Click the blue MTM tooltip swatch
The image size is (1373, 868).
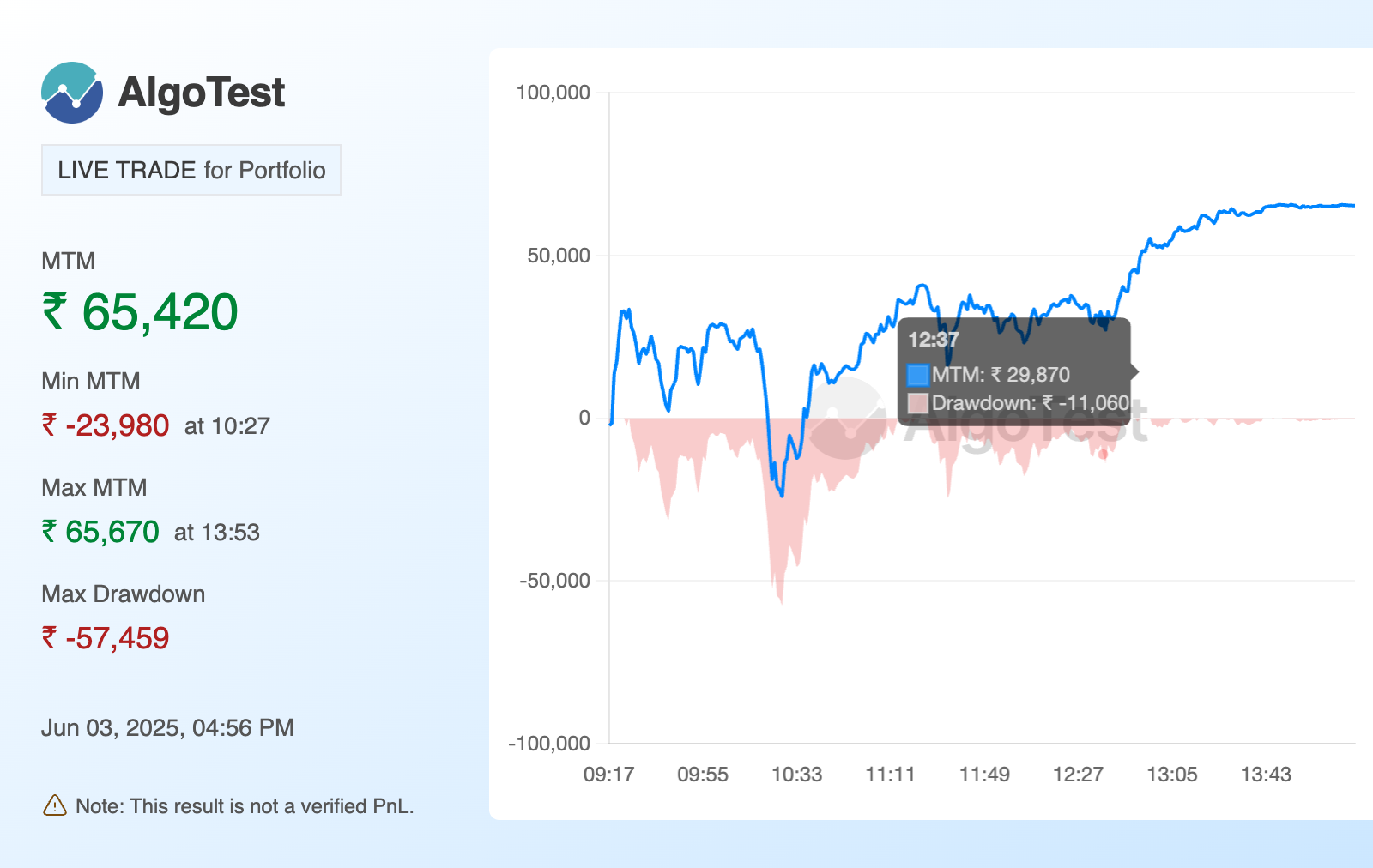coord(917,375)
